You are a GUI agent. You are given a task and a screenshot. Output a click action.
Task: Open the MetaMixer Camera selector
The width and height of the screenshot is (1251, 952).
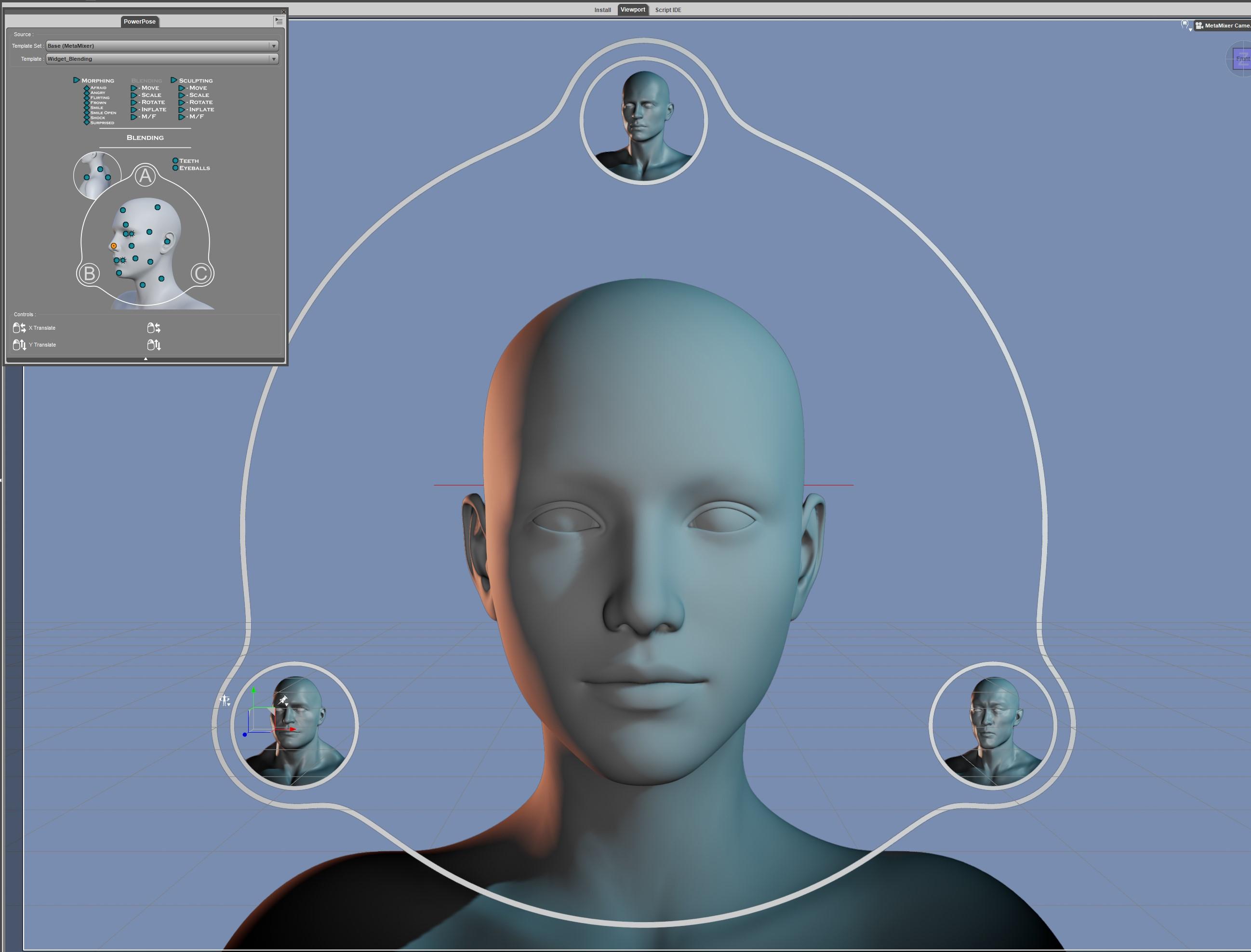pos(1224,26)
